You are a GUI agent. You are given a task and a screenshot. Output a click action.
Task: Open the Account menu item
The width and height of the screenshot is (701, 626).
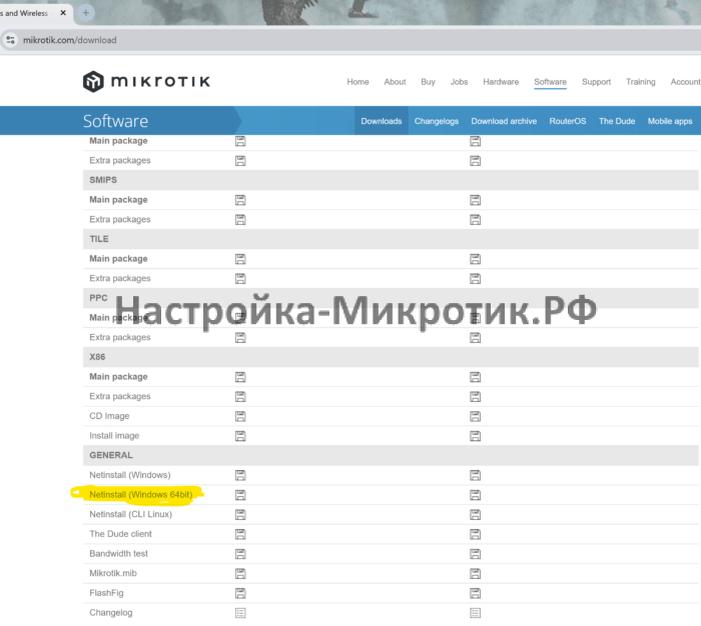[685, 82]
